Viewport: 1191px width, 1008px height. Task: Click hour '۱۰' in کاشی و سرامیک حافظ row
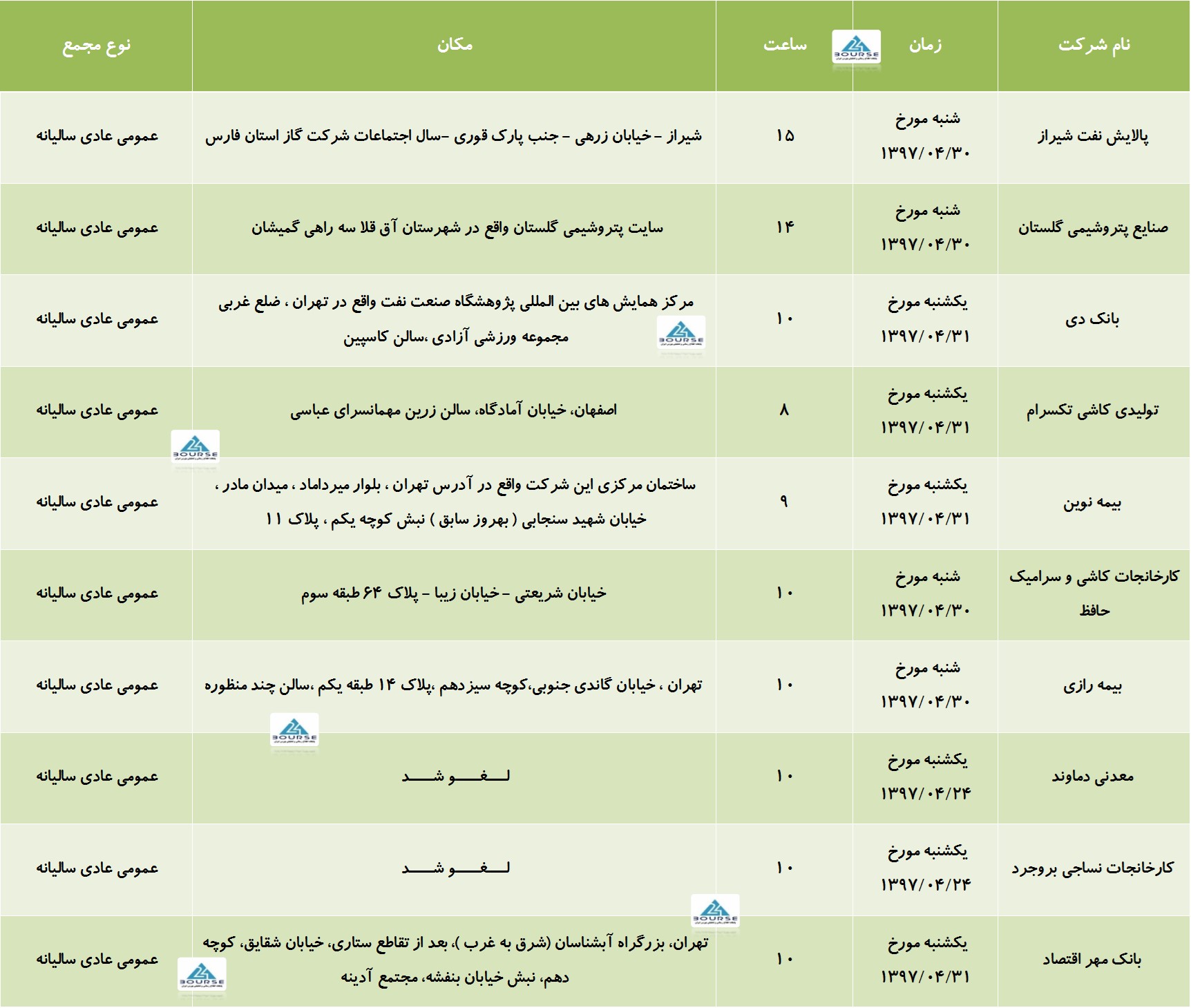(x=785, y=593)
